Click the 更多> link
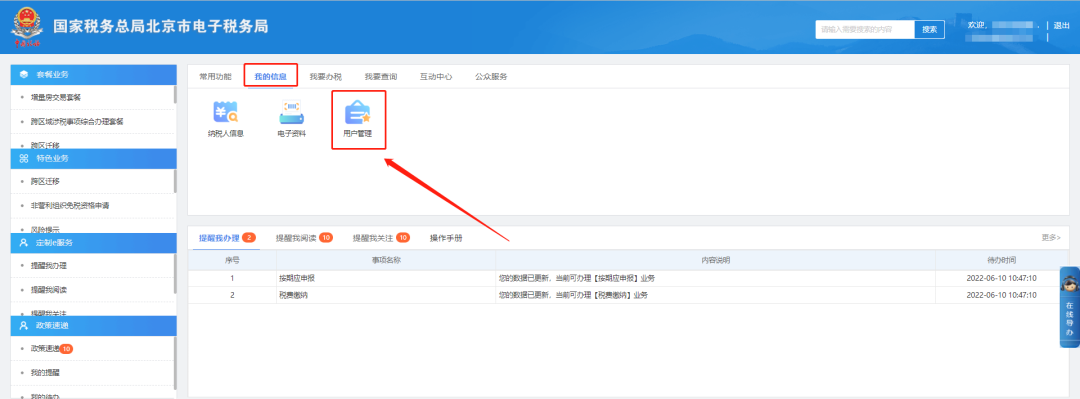The width and height of the screenshot is (1080, 399). [x=1051, y=238]
